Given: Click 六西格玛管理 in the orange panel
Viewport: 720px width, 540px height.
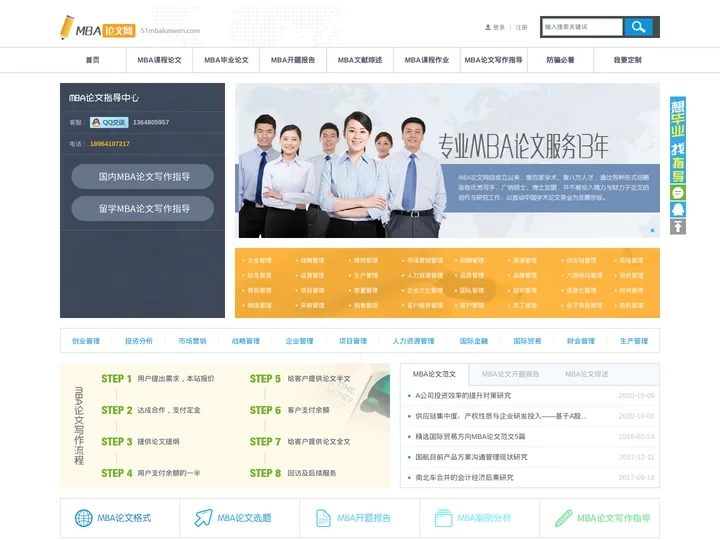Looking at the screenshot, I should point(584,276).
